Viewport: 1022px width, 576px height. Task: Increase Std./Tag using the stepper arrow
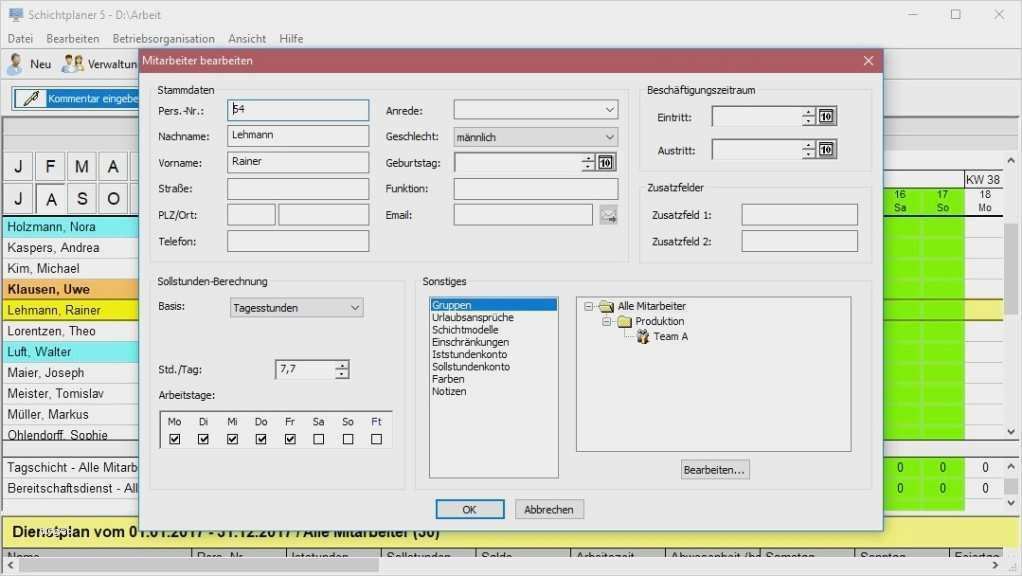pyautogui.click(x=341, y=365)
